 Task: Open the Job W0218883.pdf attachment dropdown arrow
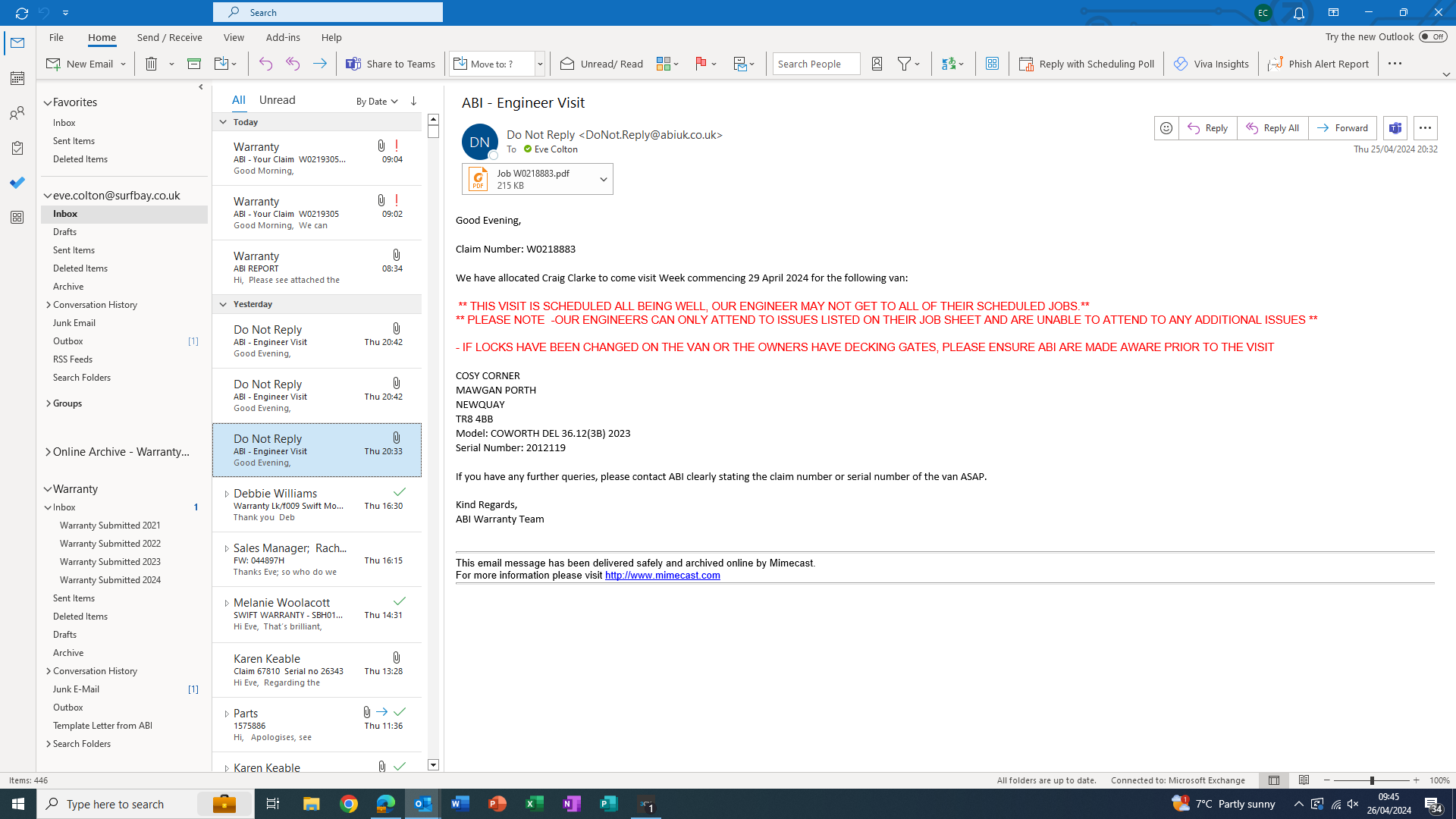[x=604, y=180]
